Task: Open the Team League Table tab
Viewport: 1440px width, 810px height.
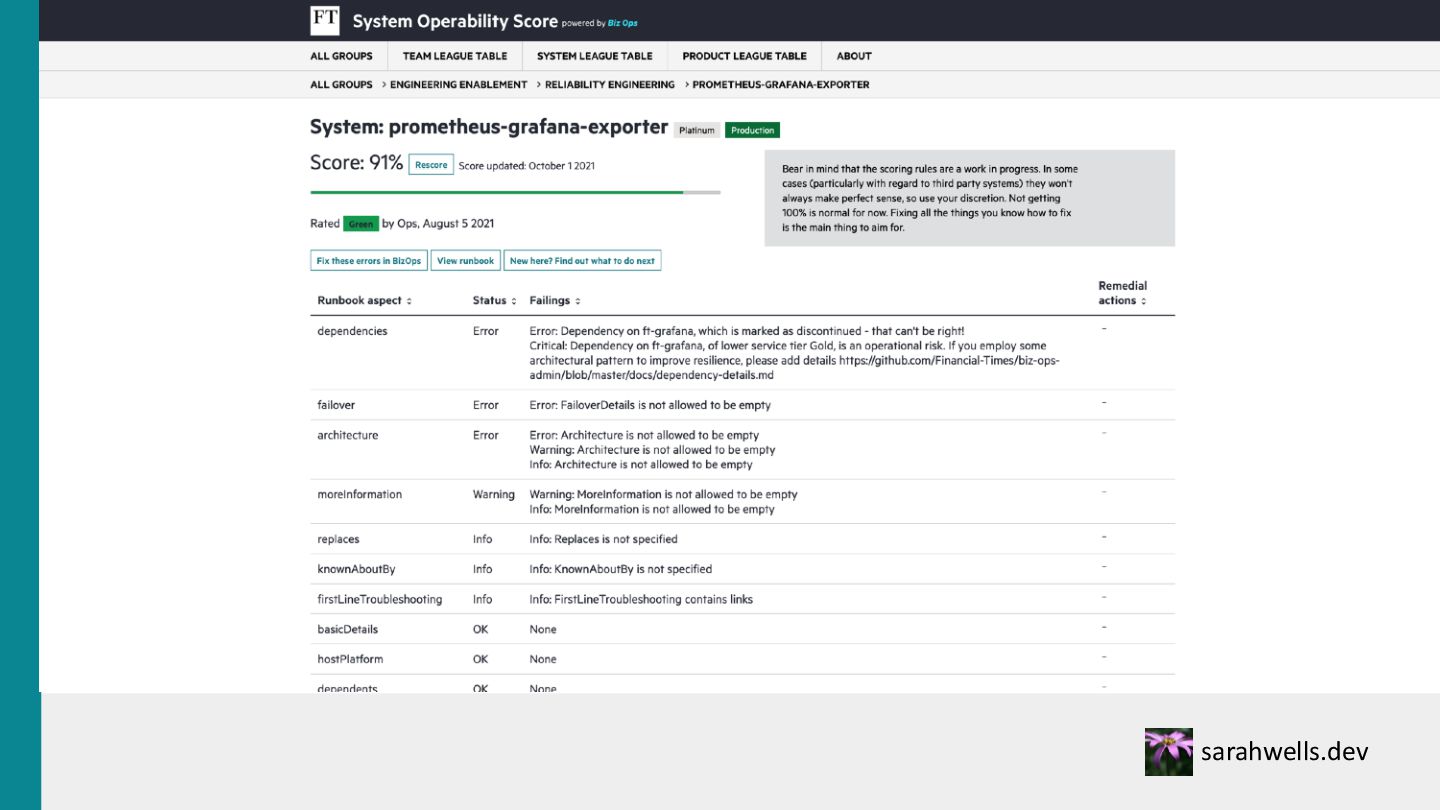Action: click(454, 56)
